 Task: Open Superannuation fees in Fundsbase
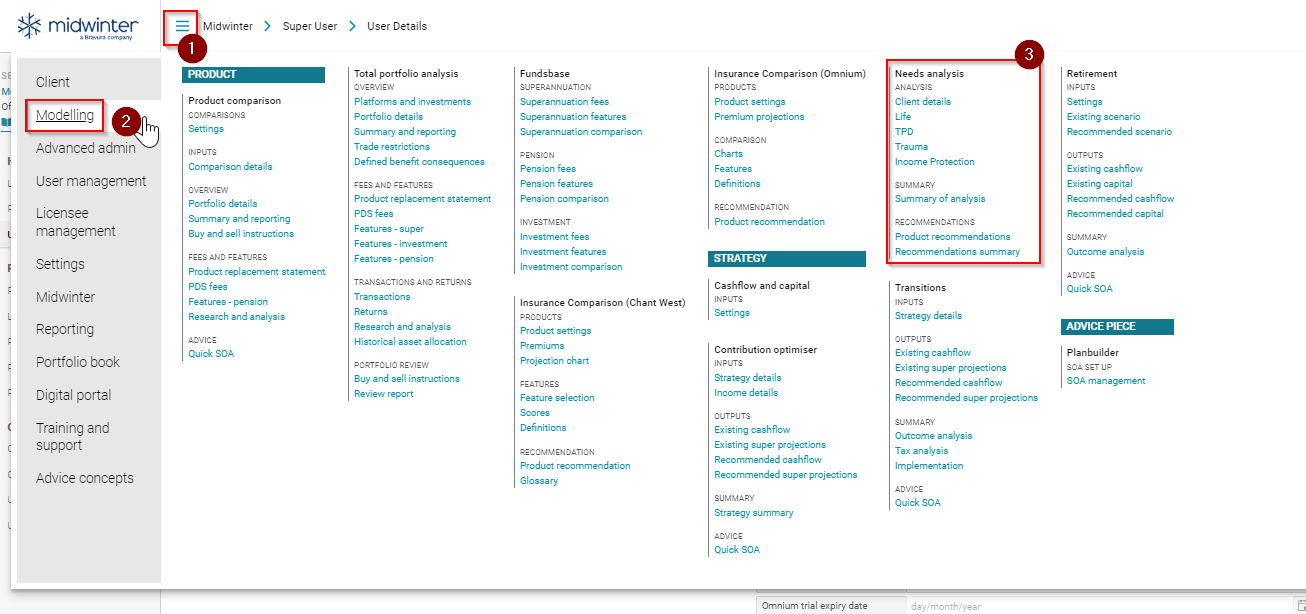pos(564,102)
